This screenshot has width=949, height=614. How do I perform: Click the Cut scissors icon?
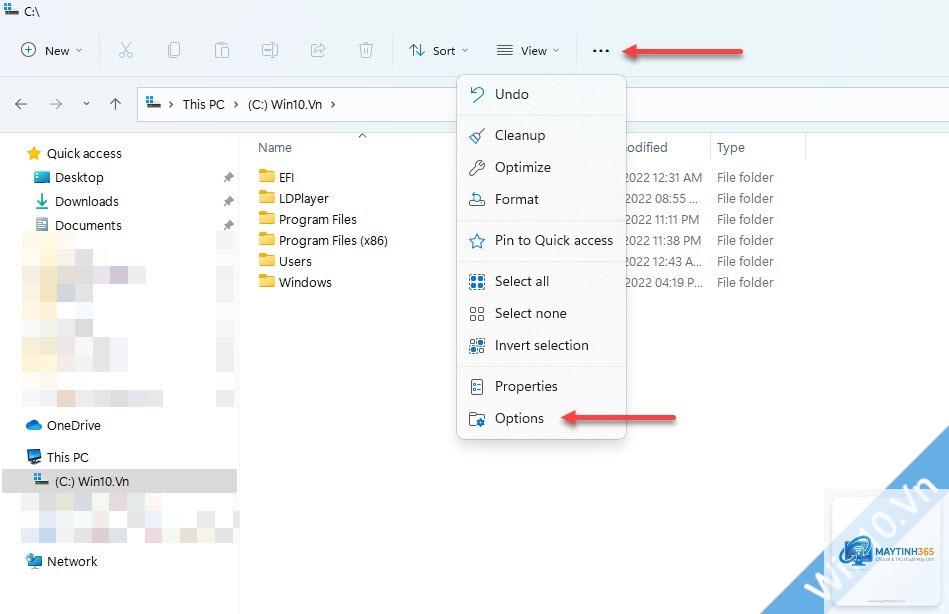125,50
